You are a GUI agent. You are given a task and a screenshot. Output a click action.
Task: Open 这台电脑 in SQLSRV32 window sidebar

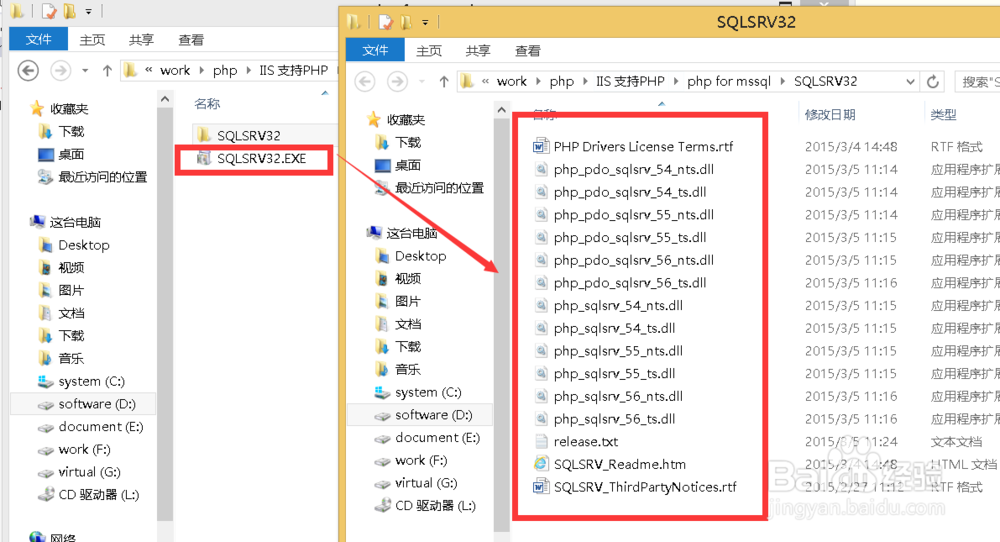click(x=412, y=233)
